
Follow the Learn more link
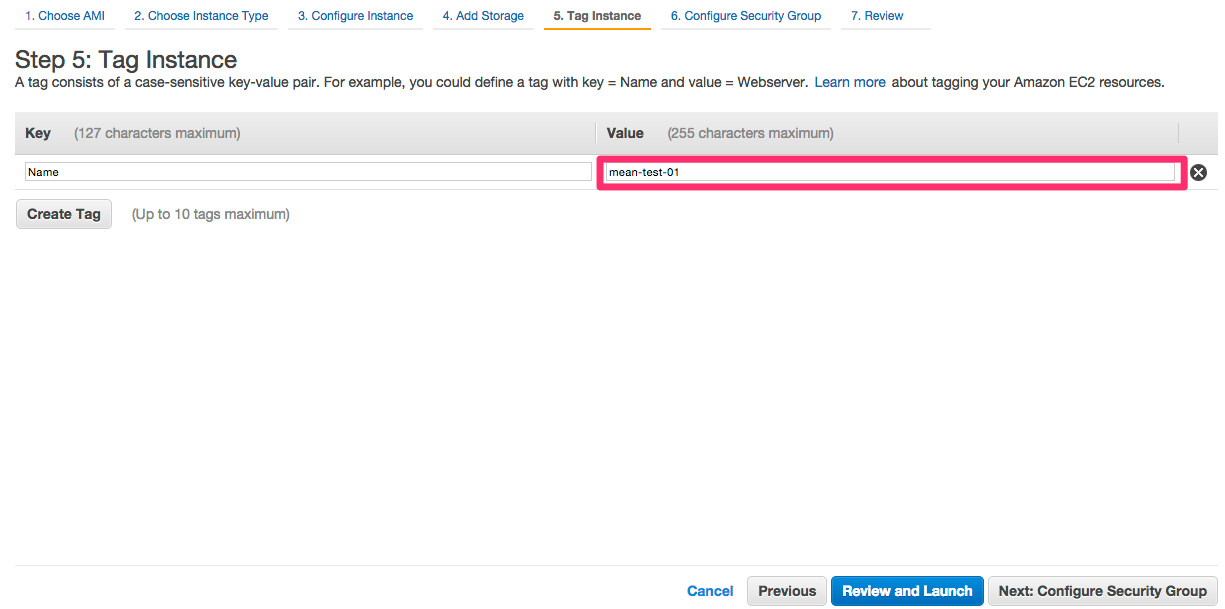point(850,82)
